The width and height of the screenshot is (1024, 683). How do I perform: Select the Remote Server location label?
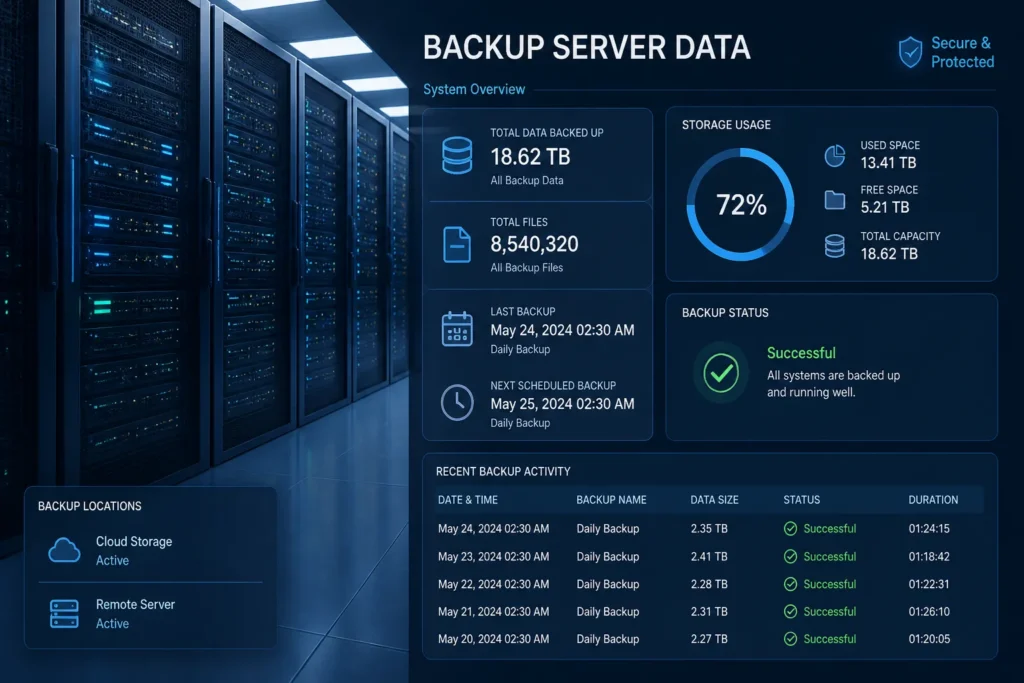click(x=135, y=605)
